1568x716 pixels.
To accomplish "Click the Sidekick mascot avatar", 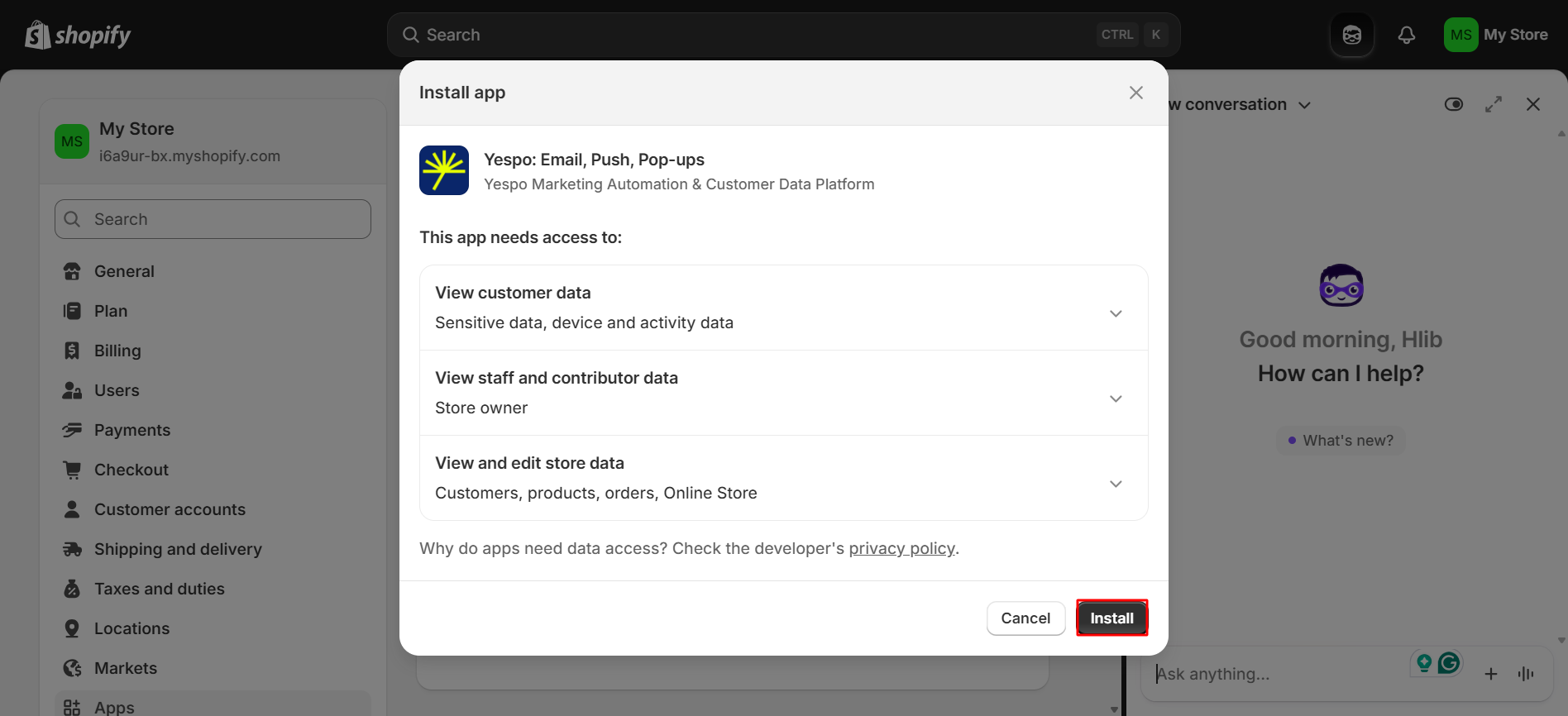I will coord(1341,285).
